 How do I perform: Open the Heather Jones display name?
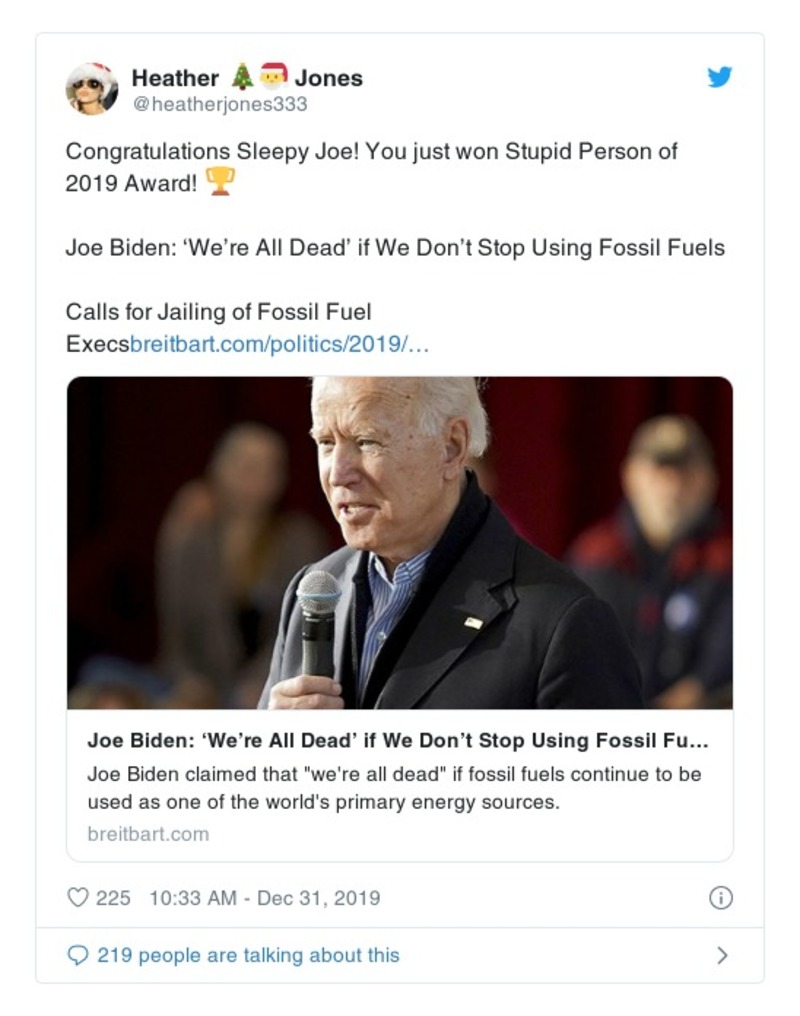click(x=176, y=77)
